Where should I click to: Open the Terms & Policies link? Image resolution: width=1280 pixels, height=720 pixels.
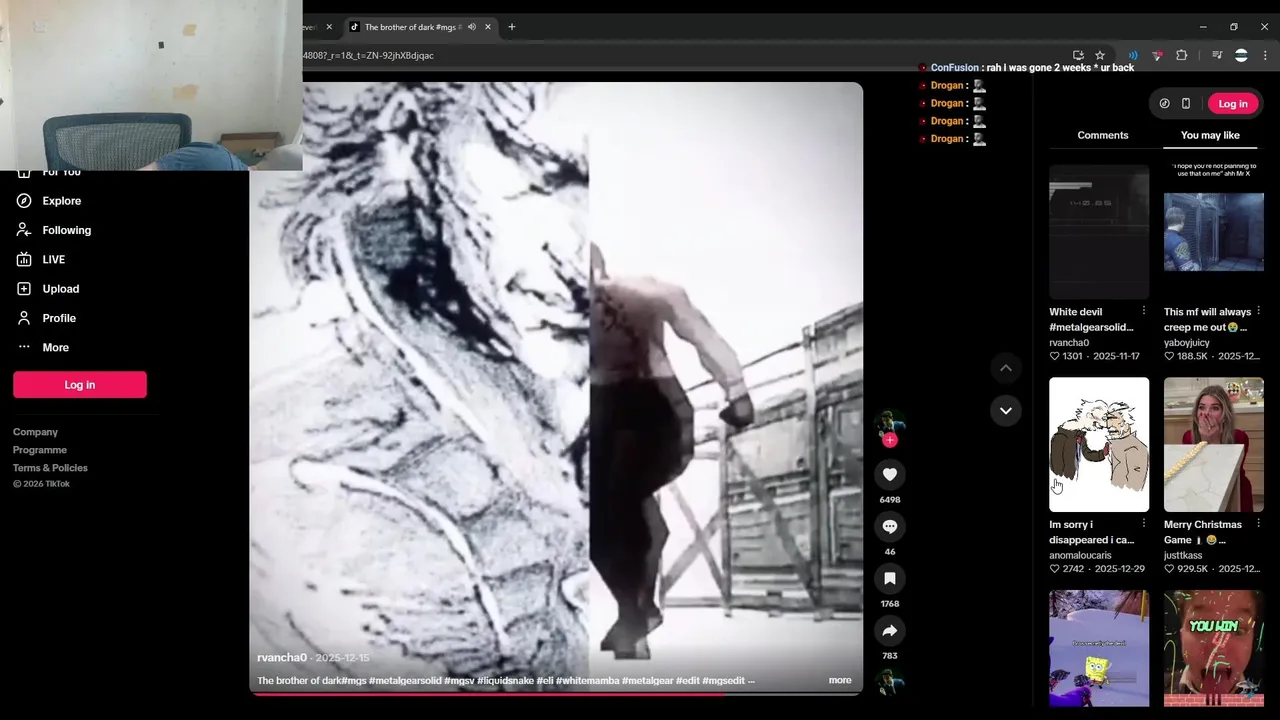tap(50, 468)
